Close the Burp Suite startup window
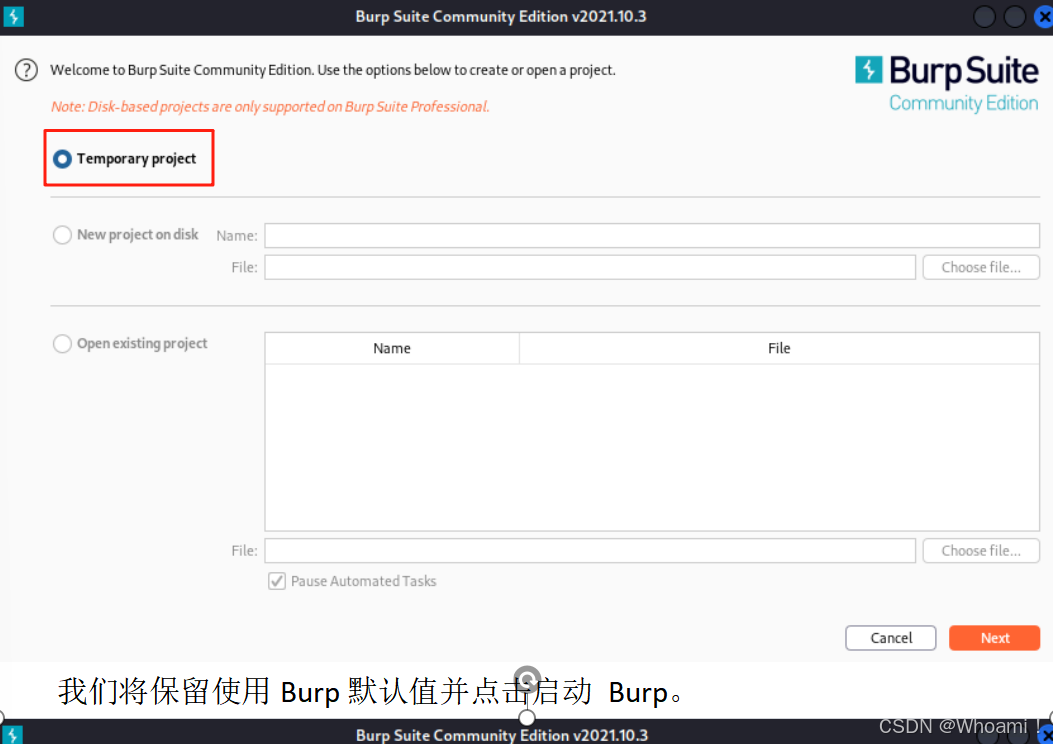The height and width of the screenshot is (744, 1053). click(x=1044, y=16)
